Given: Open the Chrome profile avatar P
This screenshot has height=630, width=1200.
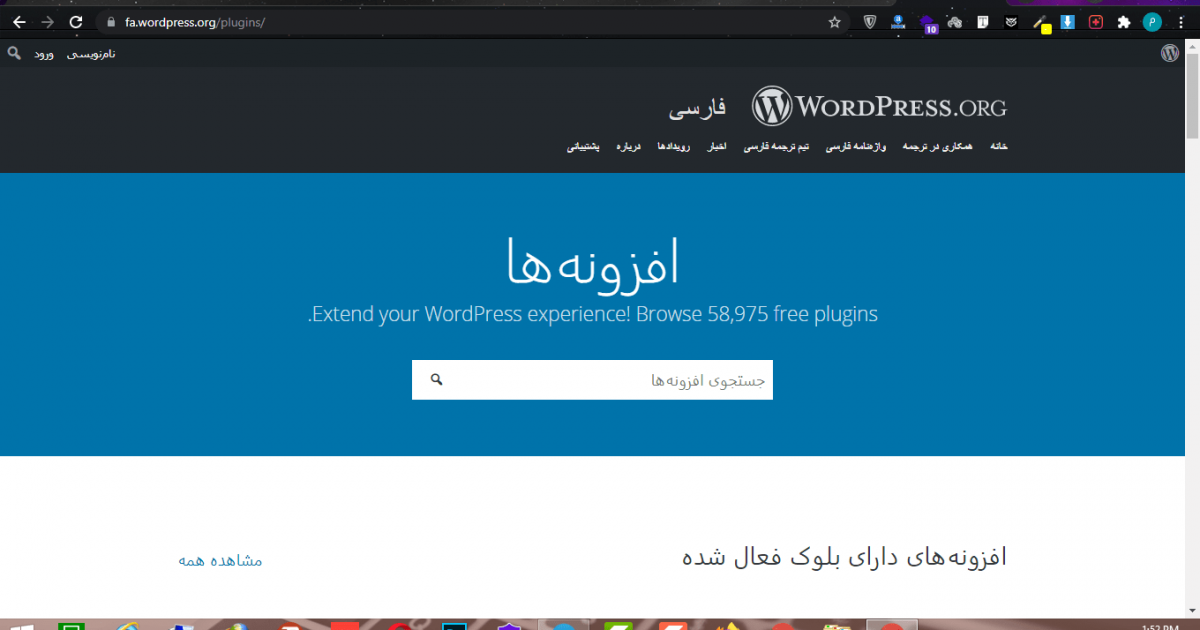Looking at the screenshot, I should tap(1153, 22).
